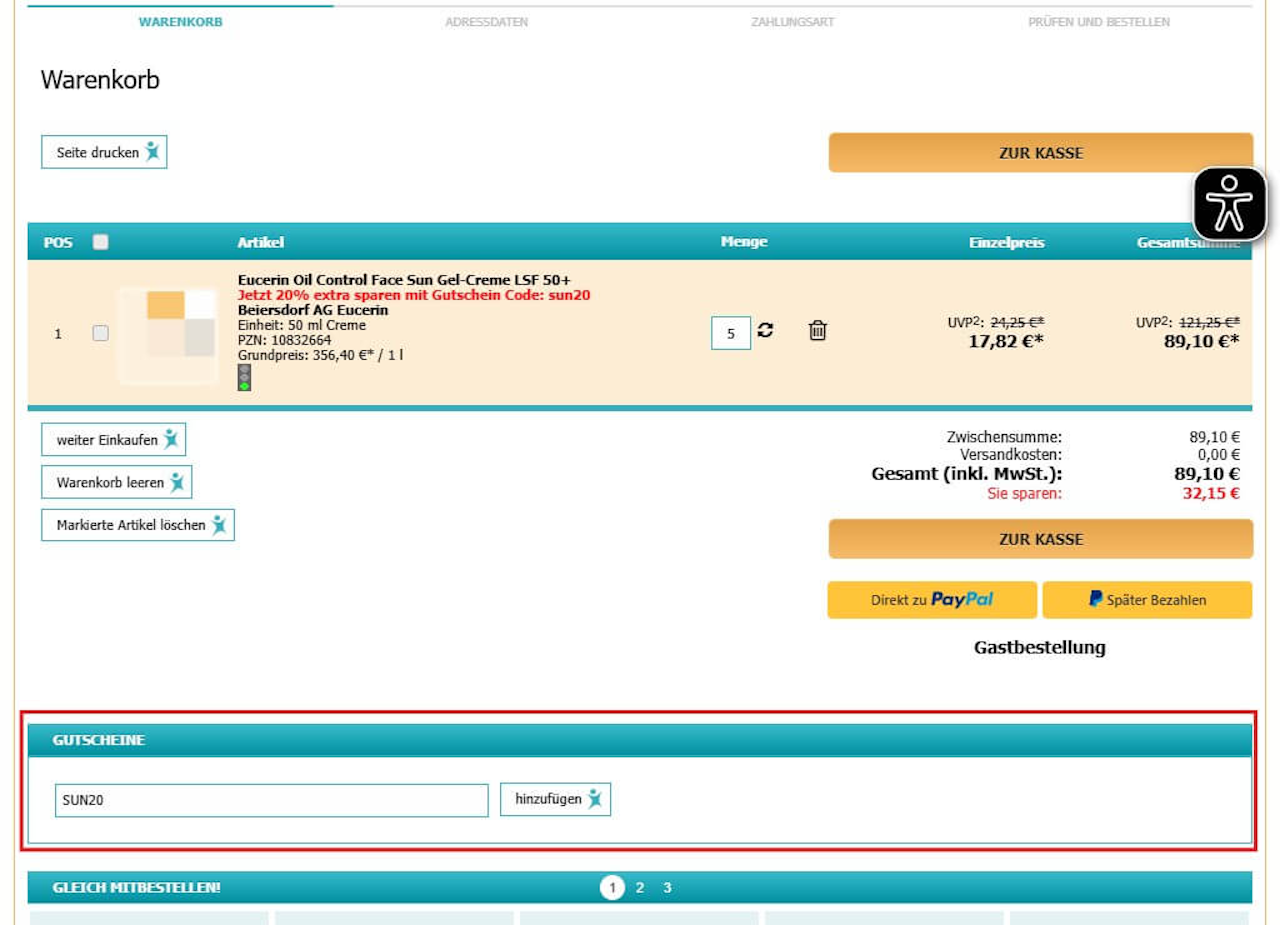Image resolution: width=1280 pixels, height=925 pixels.
Task: Click the star icon on hinzufügen button
Action: [595, 799]
